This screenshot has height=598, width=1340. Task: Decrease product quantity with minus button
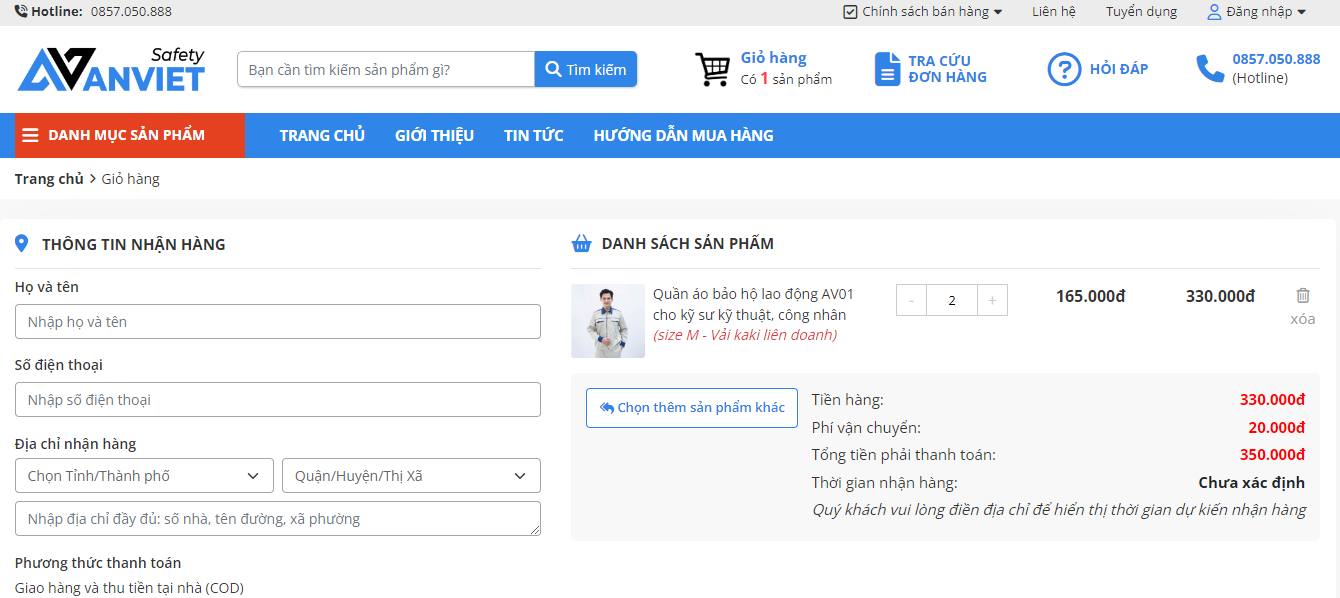pos(911,300)
